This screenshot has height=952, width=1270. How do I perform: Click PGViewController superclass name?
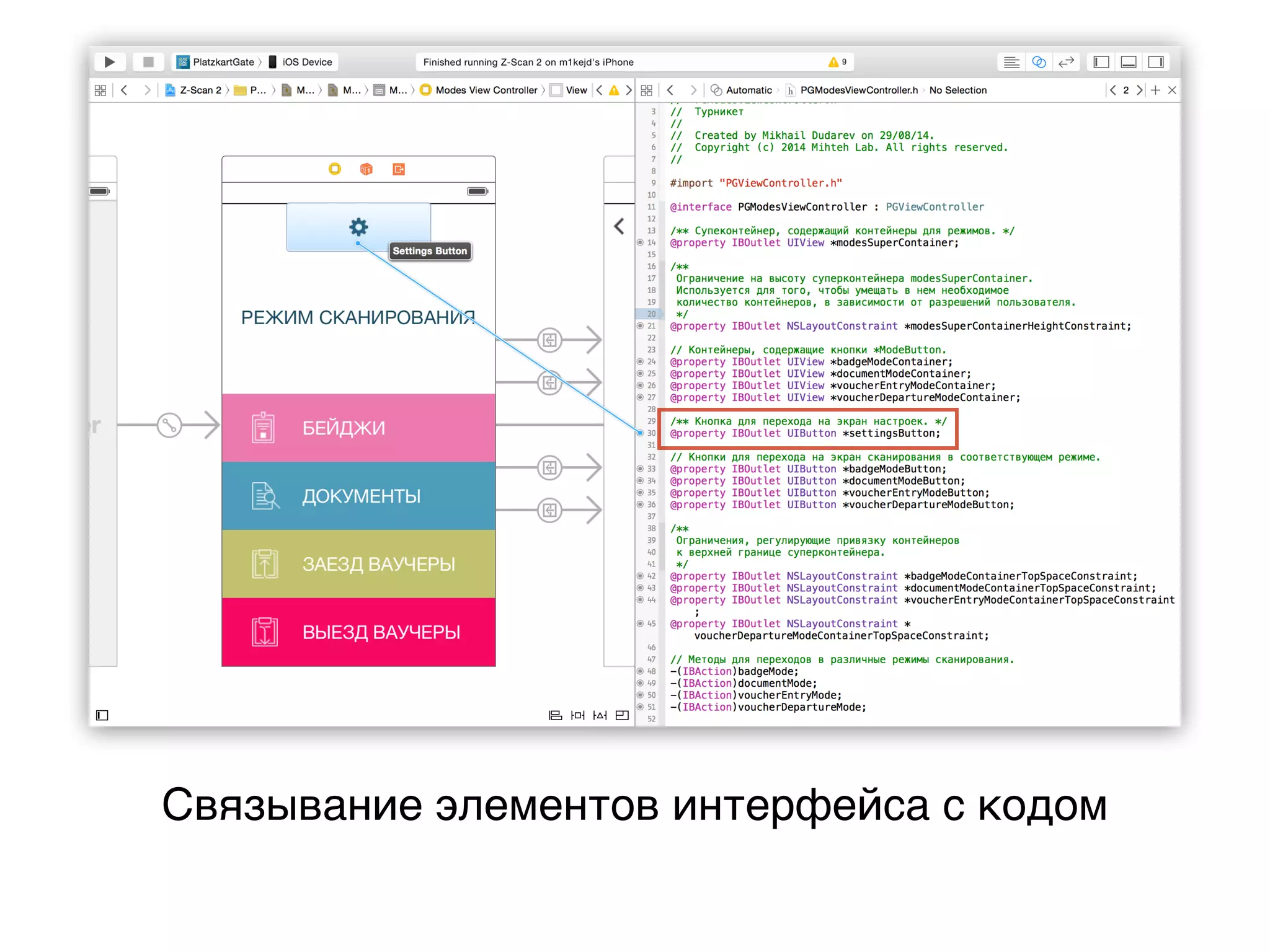[x=935, y=207]
